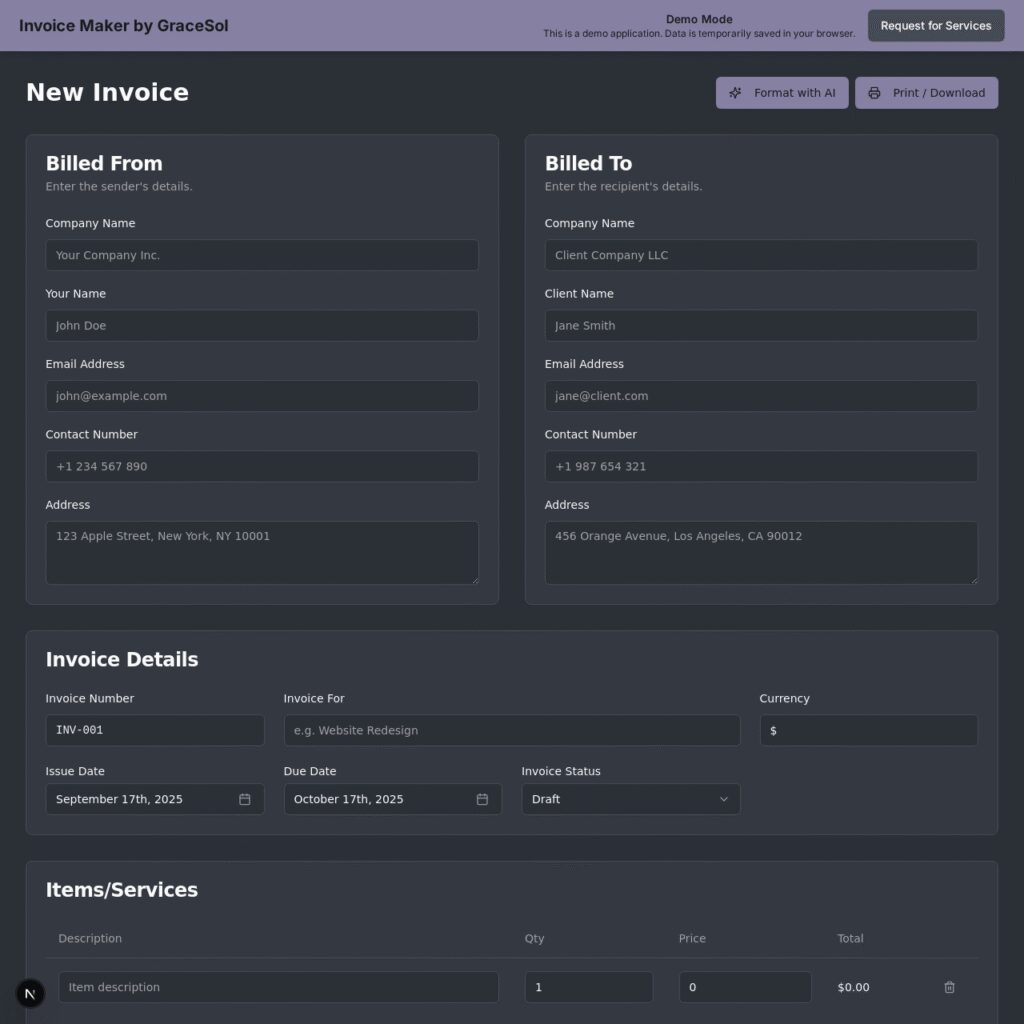Focus the Item description field
This screenshot has width=1024, height=1024.
[x=278, y=987]
